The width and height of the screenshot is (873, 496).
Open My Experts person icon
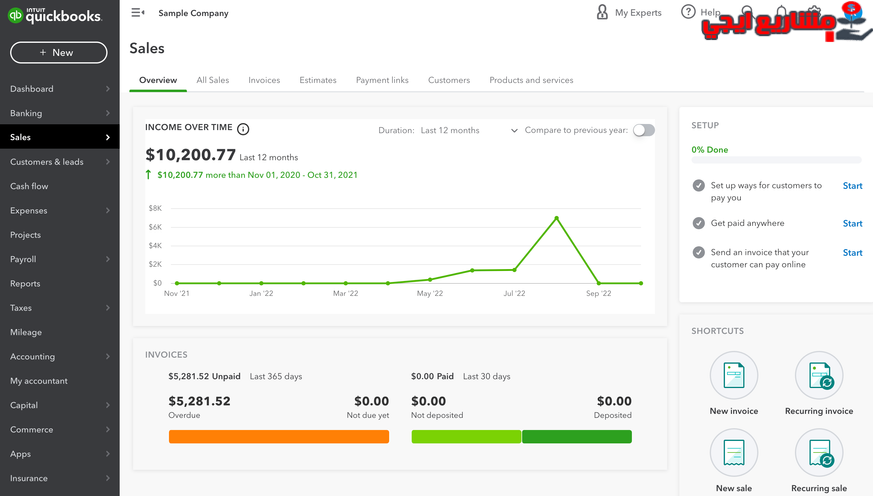(602, 12)
